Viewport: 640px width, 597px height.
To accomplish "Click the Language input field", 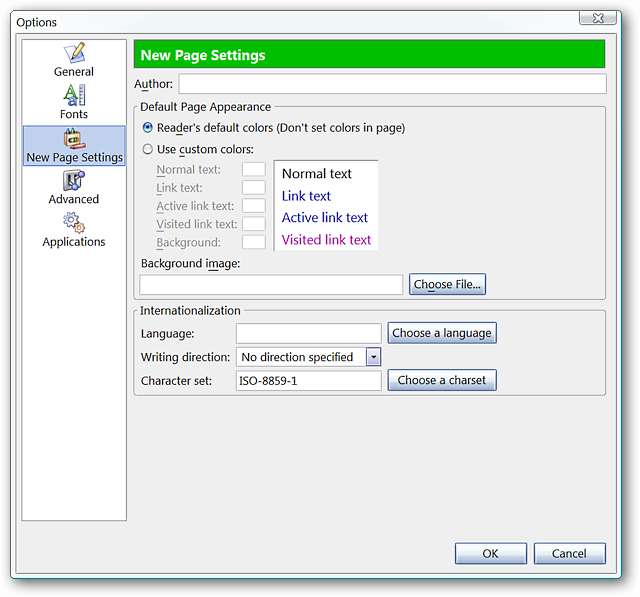I will coord(308,333).
